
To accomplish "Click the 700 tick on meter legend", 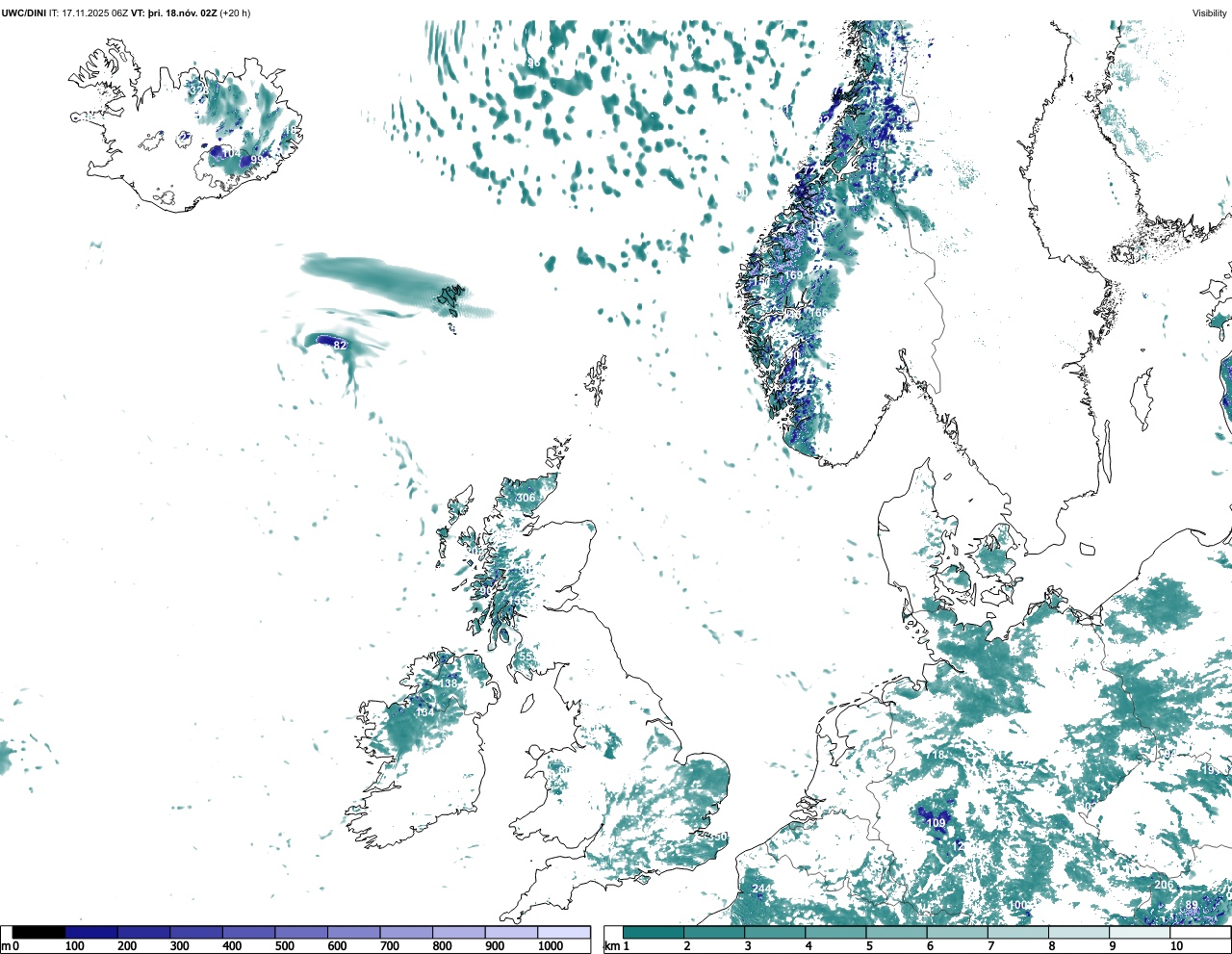I will (390, 946).
